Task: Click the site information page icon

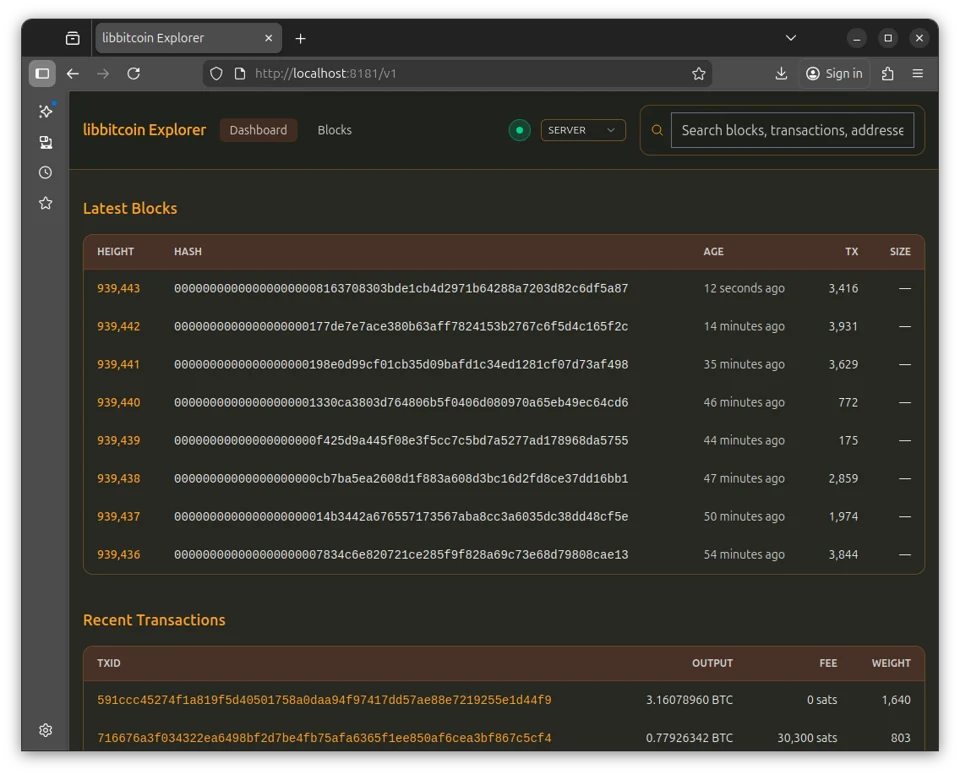Action: point(240,73)
